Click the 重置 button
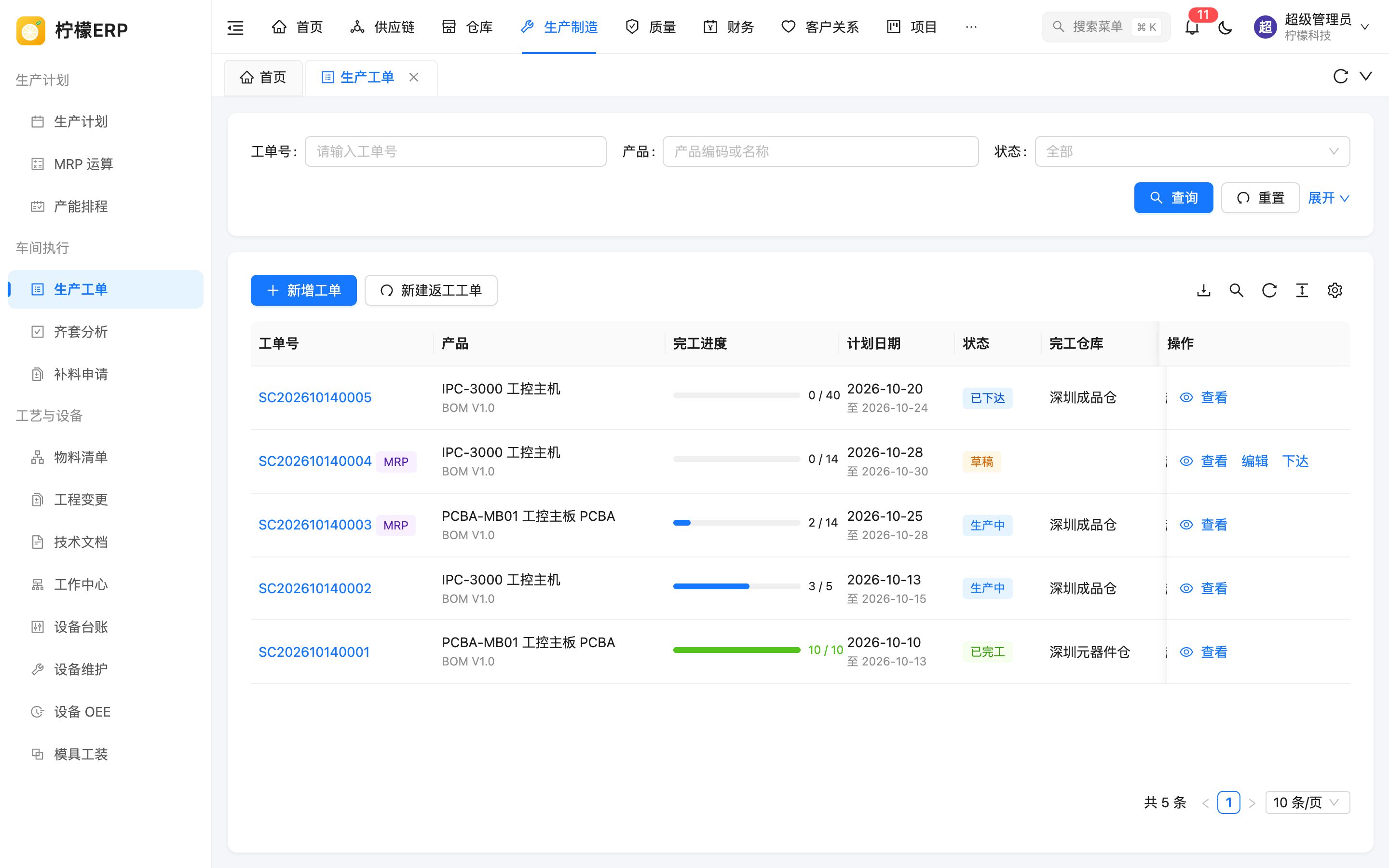Image resolution: width=1389 pixels, height=868 pixels. [x=1260, y=198]
